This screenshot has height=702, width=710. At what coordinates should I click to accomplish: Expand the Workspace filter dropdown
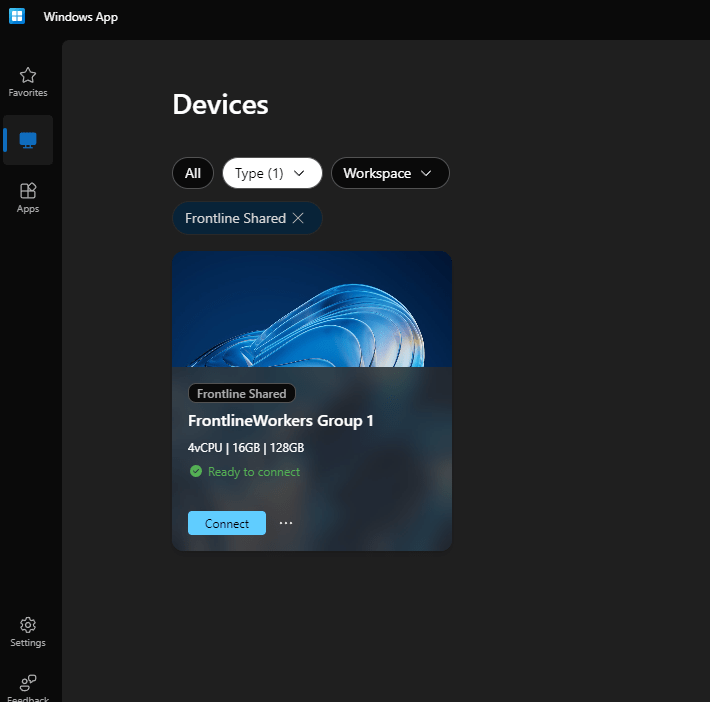click(x=389, y=173)
